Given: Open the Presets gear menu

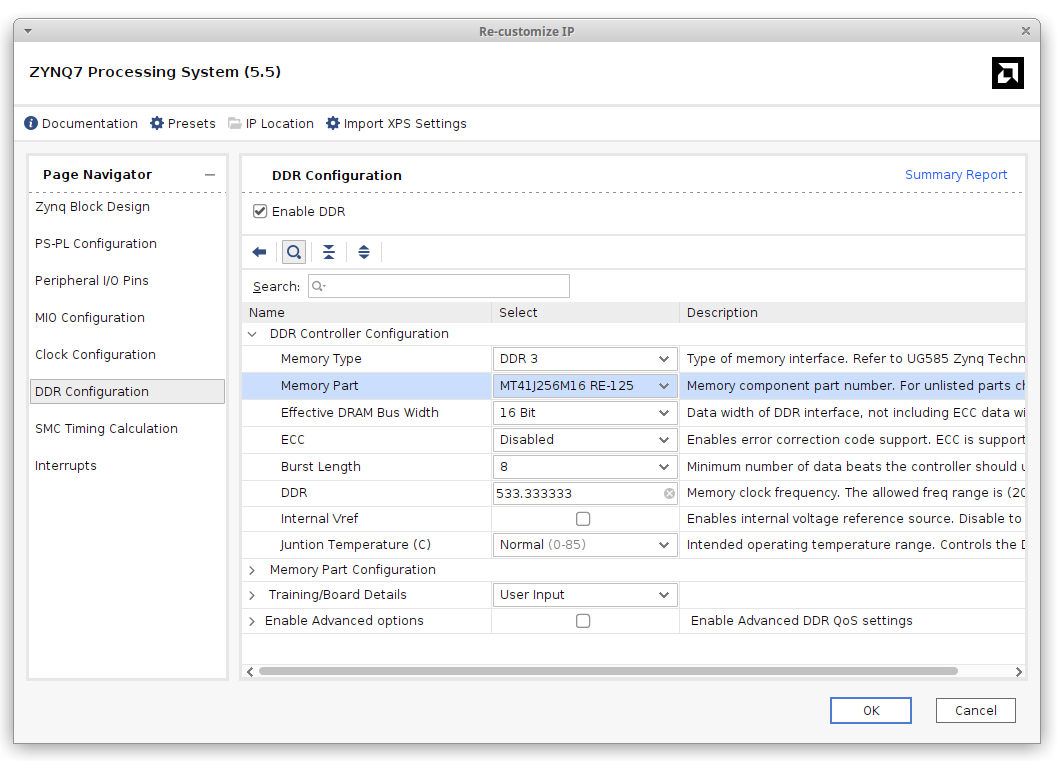Looking at the screenshot, I should [x=157, y=124].
